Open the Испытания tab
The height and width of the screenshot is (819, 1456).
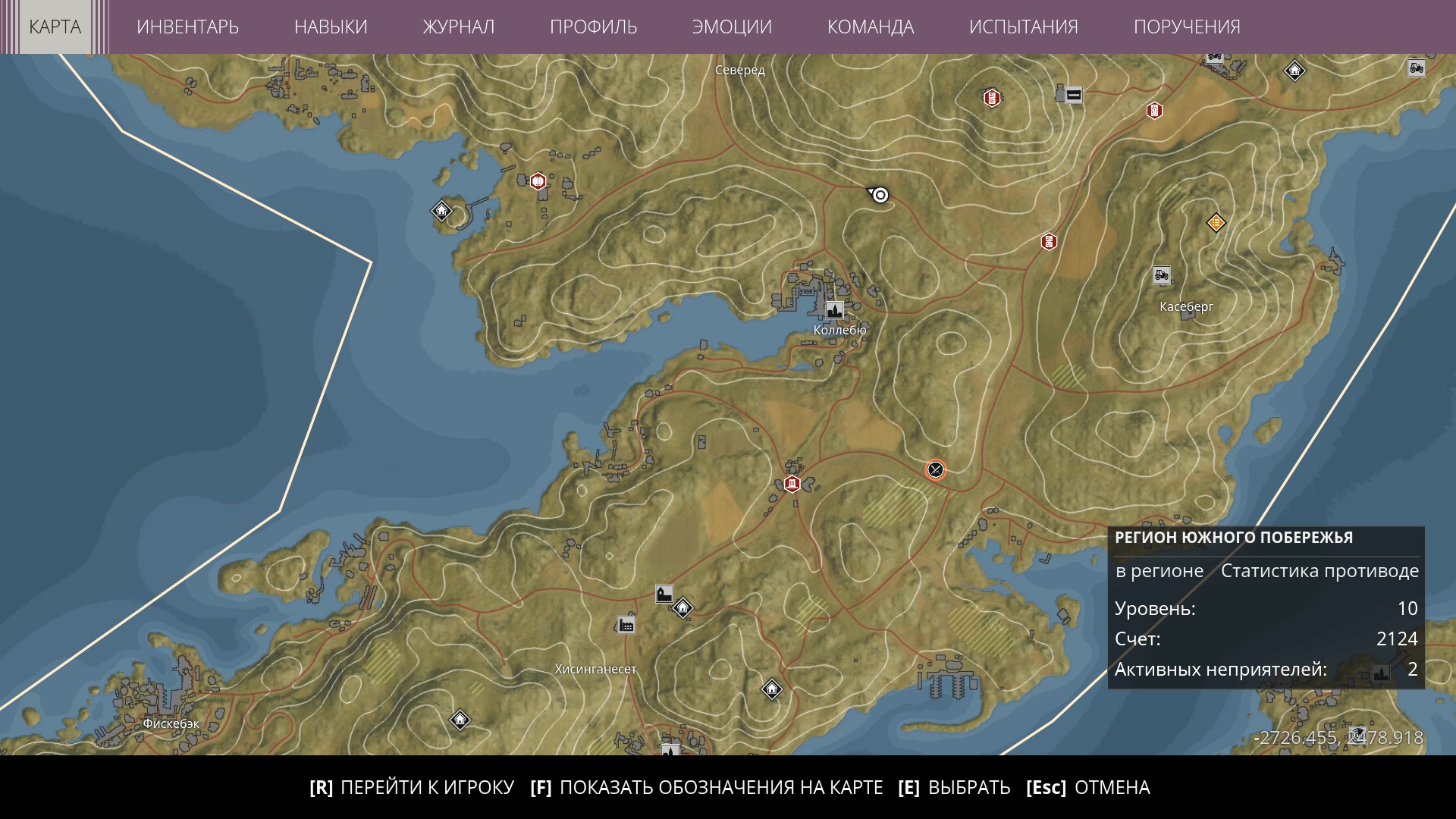tap(1024, 27)
